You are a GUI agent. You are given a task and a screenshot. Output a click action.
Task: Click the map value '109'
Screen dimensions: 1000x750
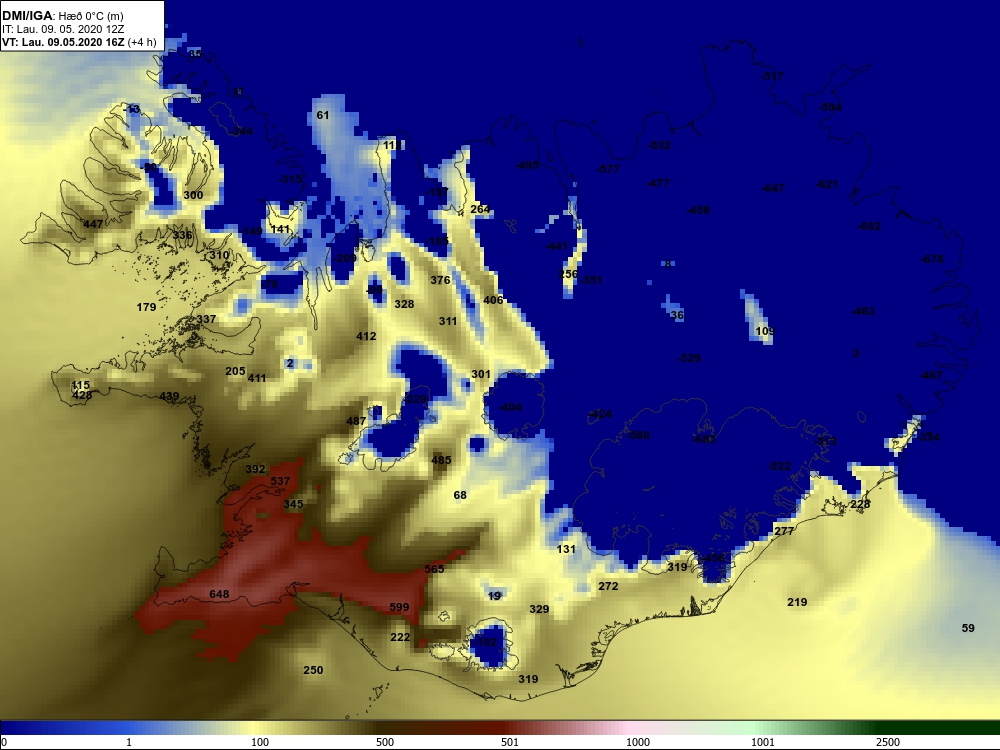pyautogui.click(x=765, y=331)
